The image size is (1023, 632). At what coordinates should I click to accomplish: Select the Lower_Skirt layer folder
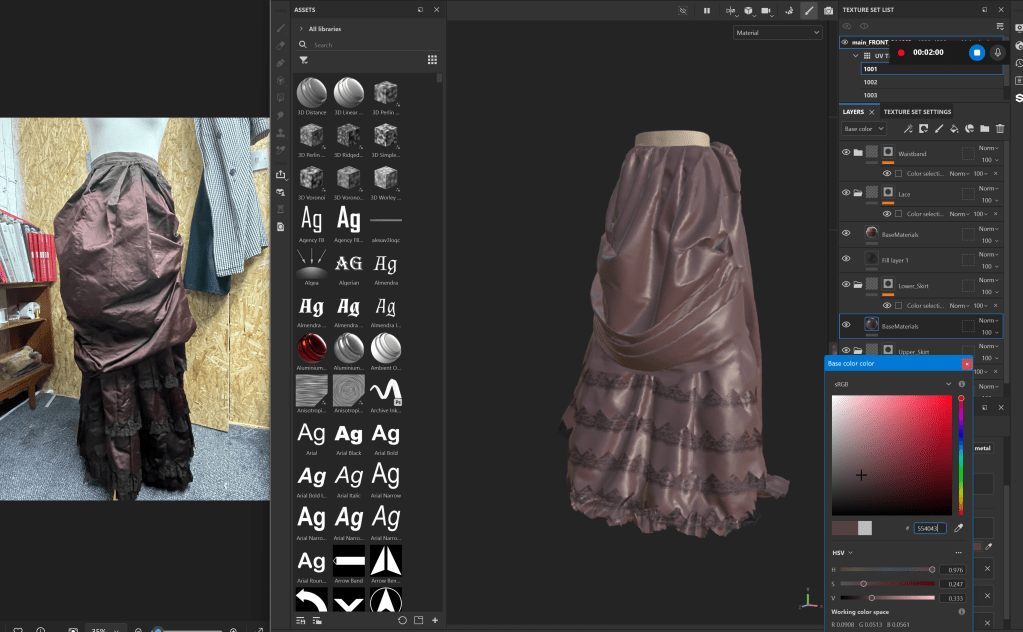913,285
